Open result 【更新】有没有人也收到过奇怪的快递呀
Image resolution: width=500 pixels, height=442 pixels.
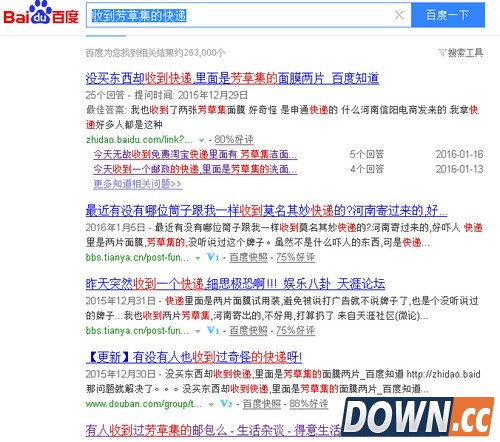click(194, 357)
